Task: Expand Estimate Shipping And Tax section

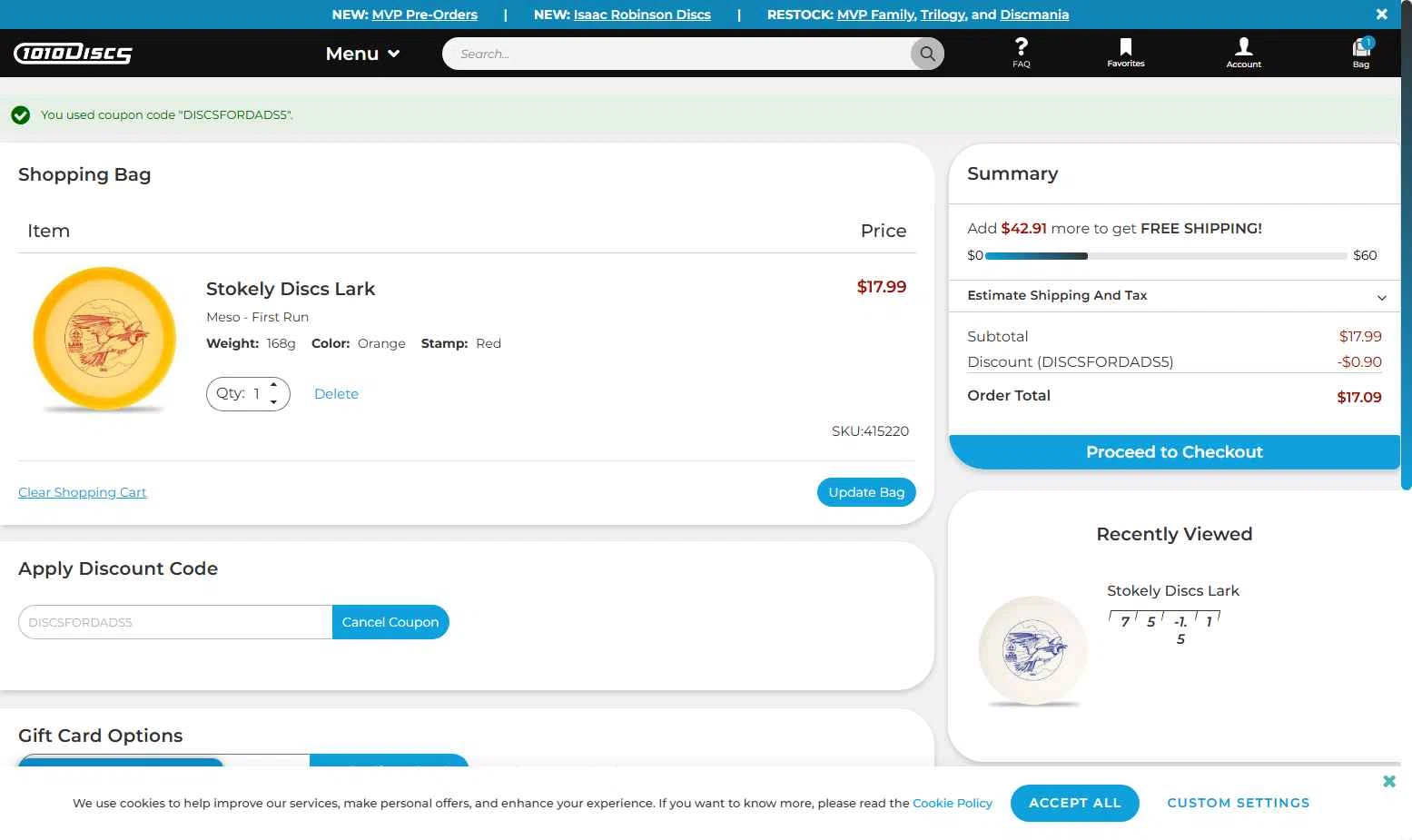Action: coord(1175,296)
